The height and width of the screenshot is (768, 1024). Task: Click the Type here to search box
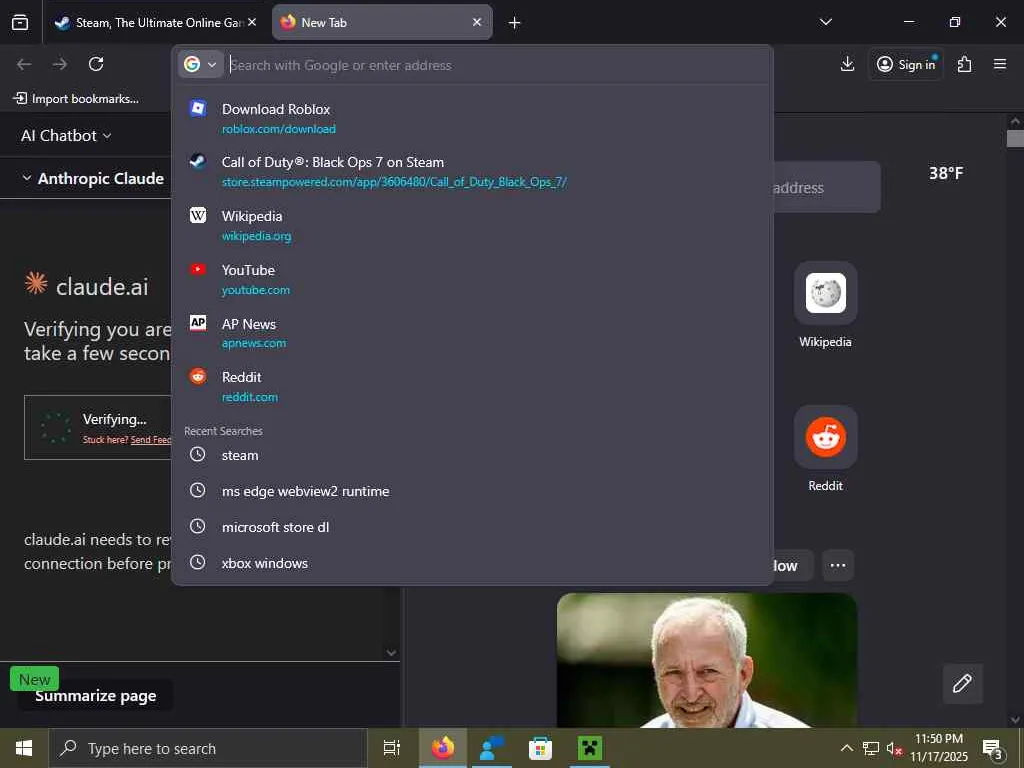coord(208,748)
